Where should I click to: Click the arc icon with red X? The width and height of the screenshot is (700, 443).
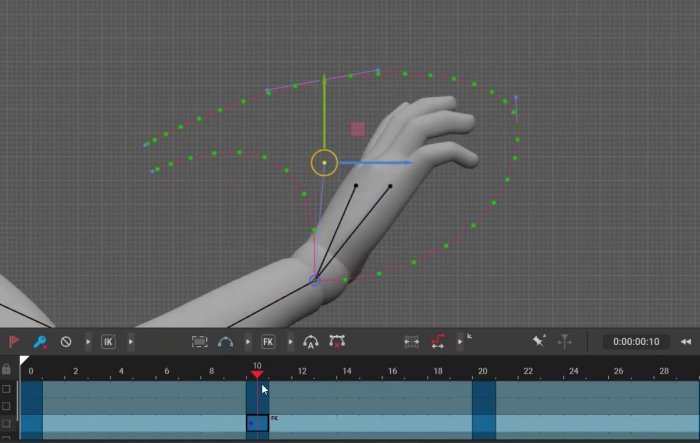[337, 341]
